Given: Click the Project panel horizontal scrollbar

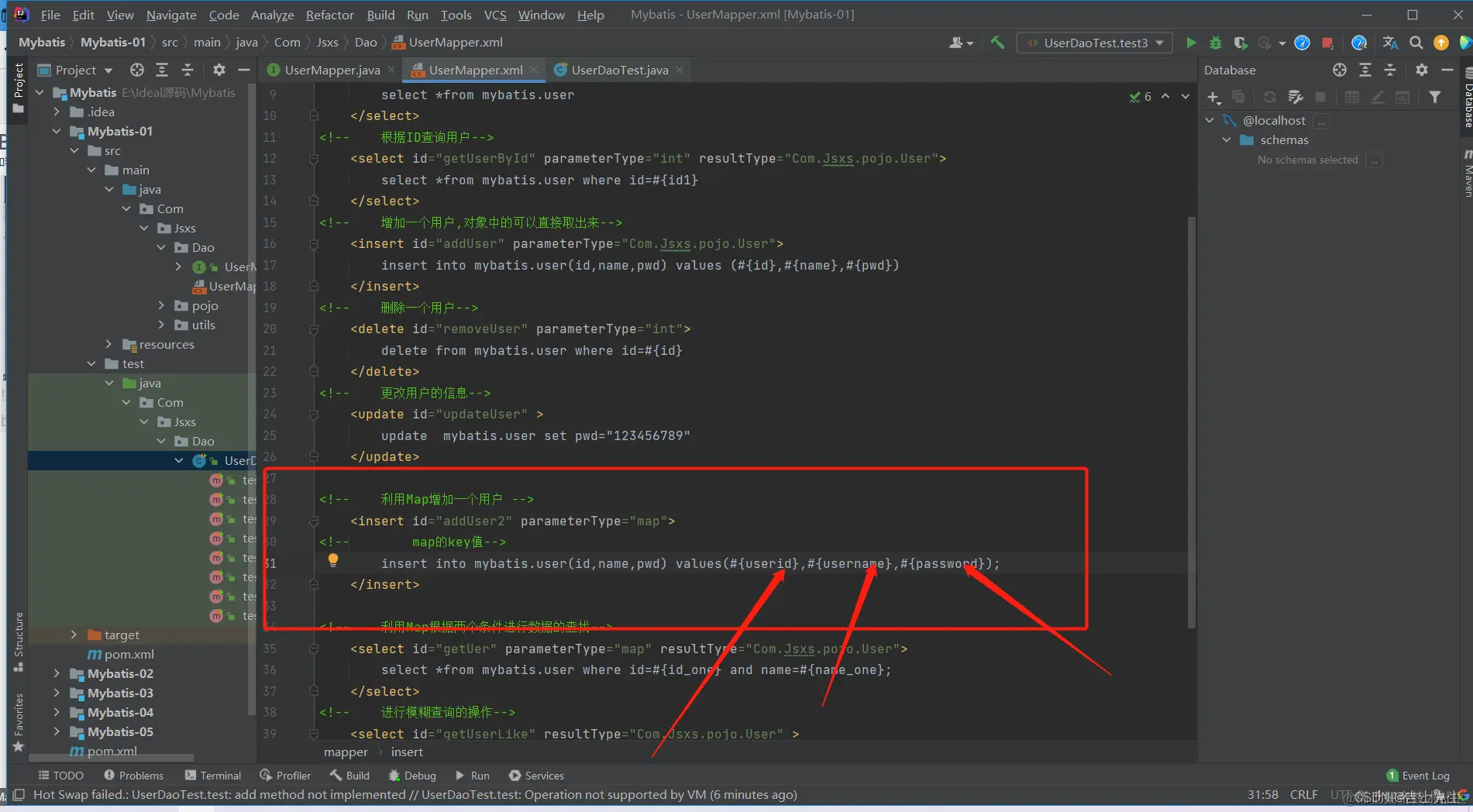Looking at the screenshot, I should (111, 758).
